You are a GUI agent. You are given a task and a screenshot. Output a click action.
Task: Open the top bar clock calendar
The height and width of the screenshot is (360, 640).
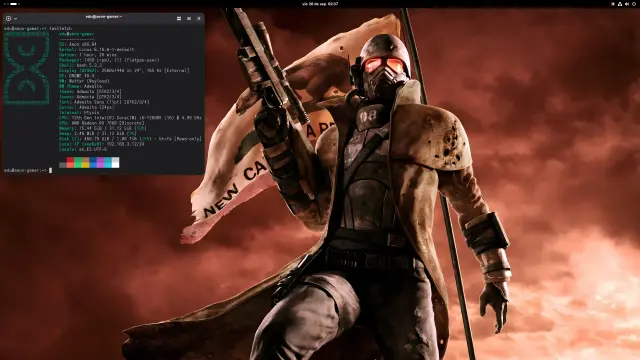pos(320,4)
